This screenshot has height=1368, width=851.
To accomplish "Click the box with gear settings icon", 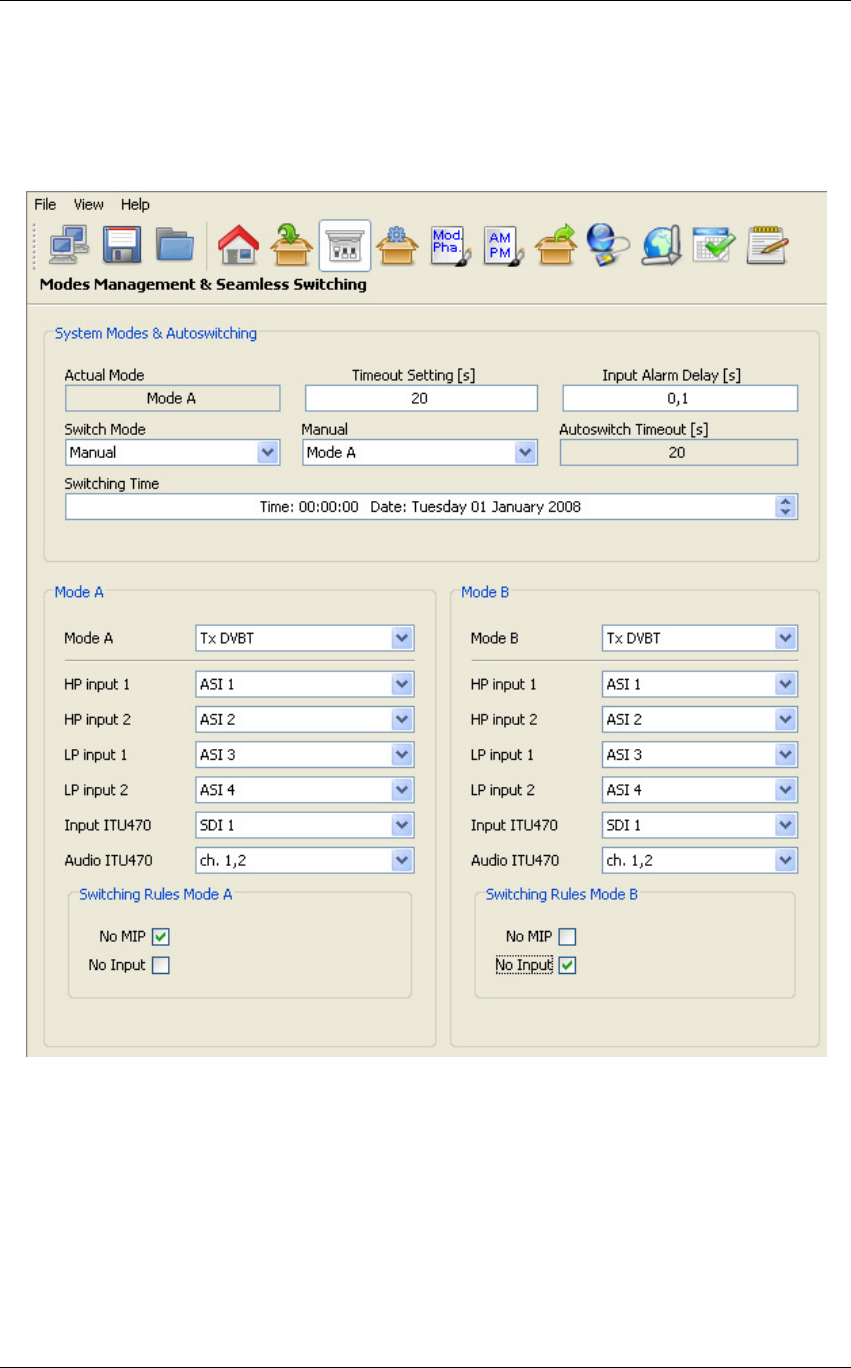I will (398, 246).
